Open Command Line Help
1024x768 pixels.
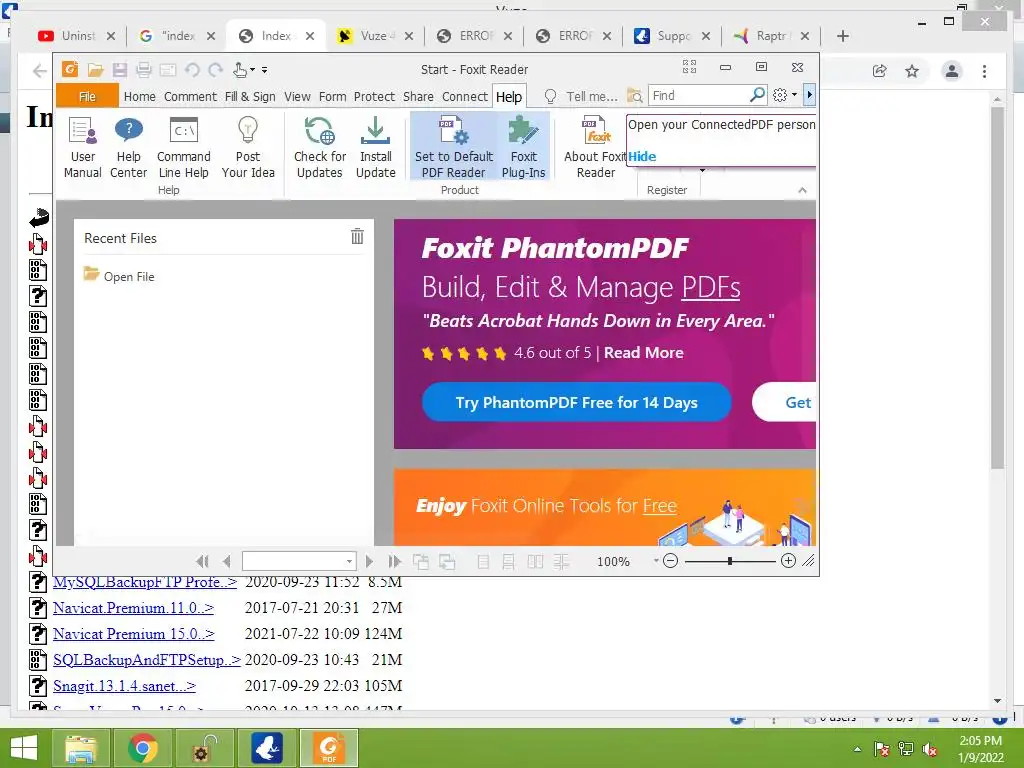pos(184,147)
